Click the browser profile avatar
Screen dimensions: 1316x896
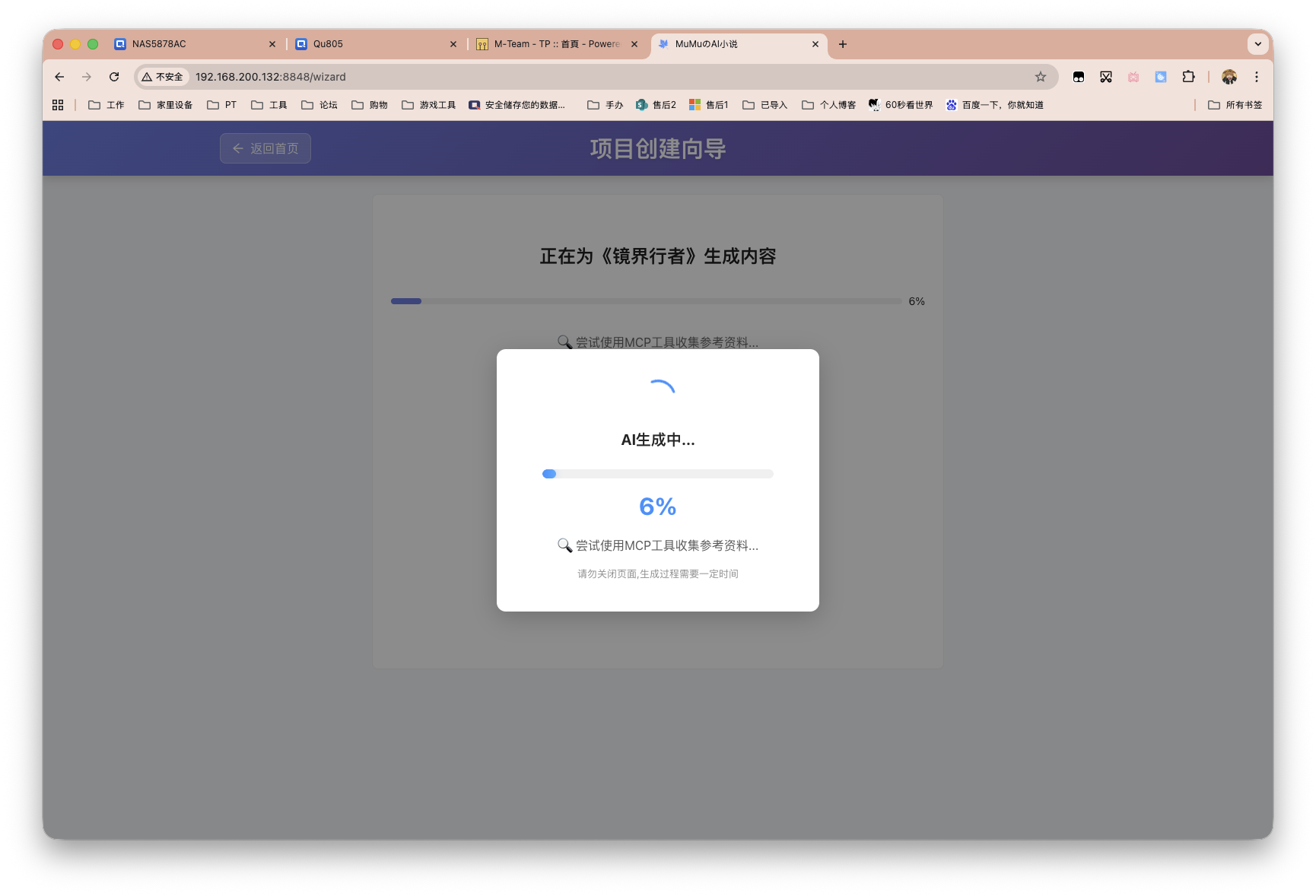coord(1229,77)
